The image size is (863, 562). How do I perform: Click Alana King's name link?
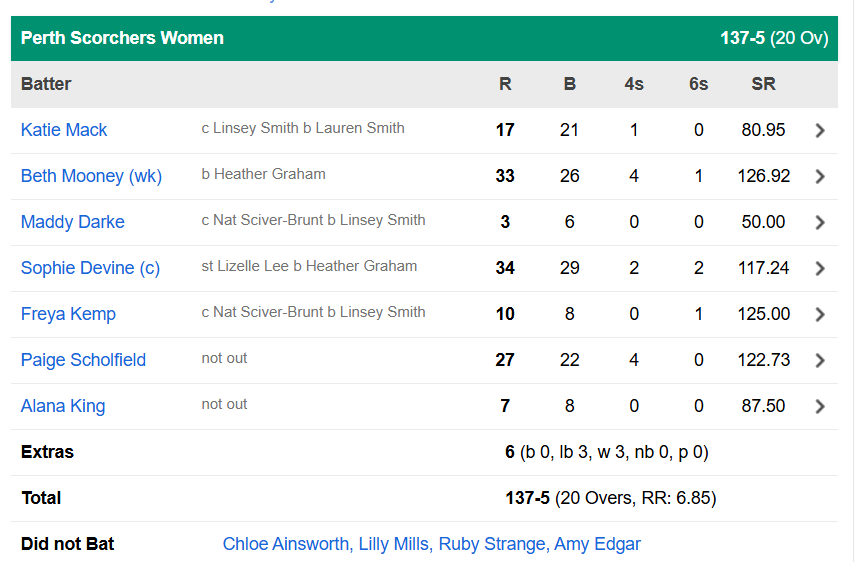(63, 406)
